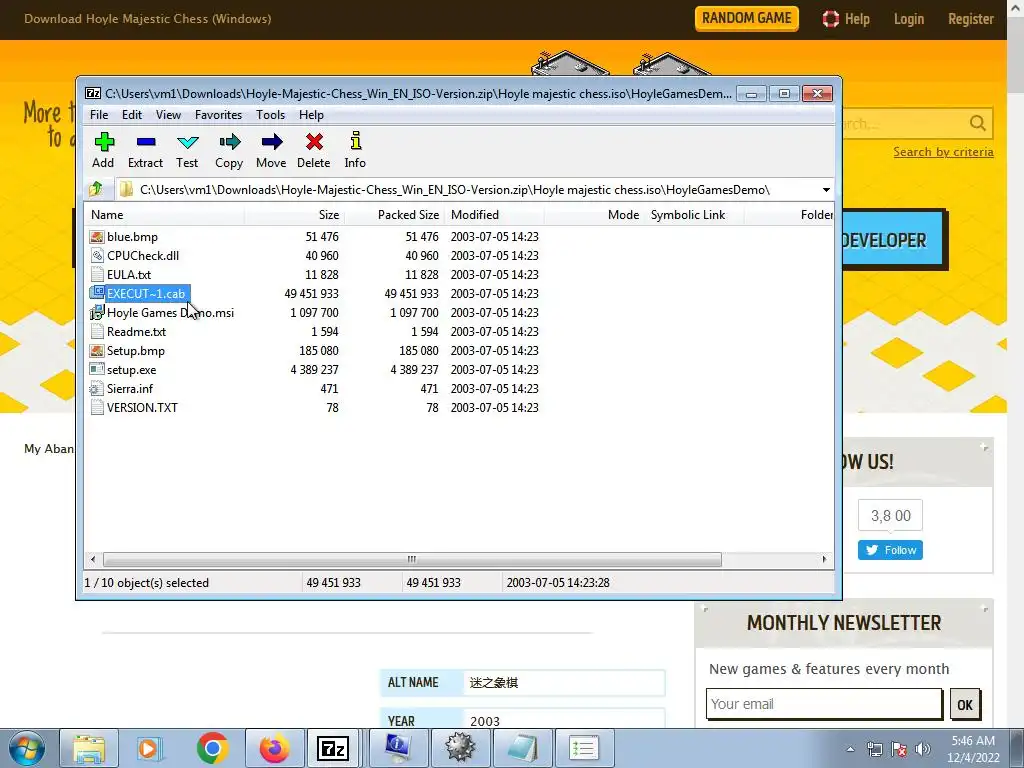Select the setup.exe file icon
1024x768 pixels.
(97, 369)
